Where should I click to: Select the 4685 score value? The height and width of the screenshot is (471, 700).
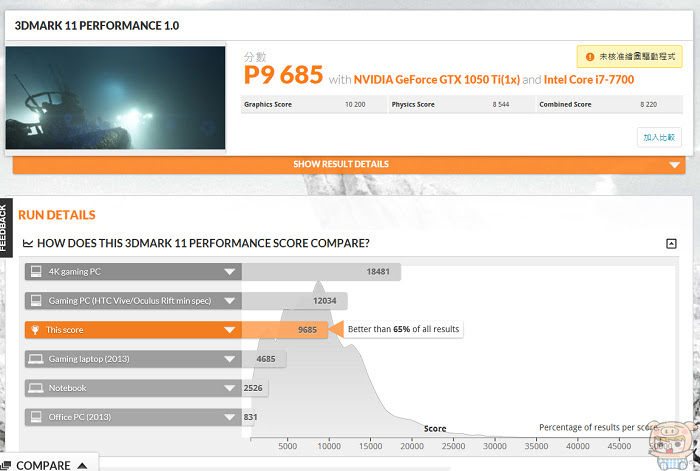click(266, 359)
